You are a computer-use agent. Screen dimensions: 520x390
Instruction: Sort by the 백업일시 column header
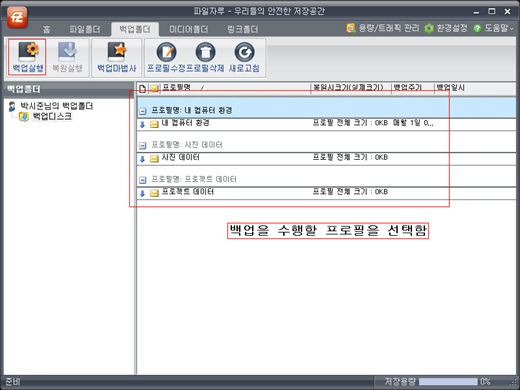(x=475, y=88)
